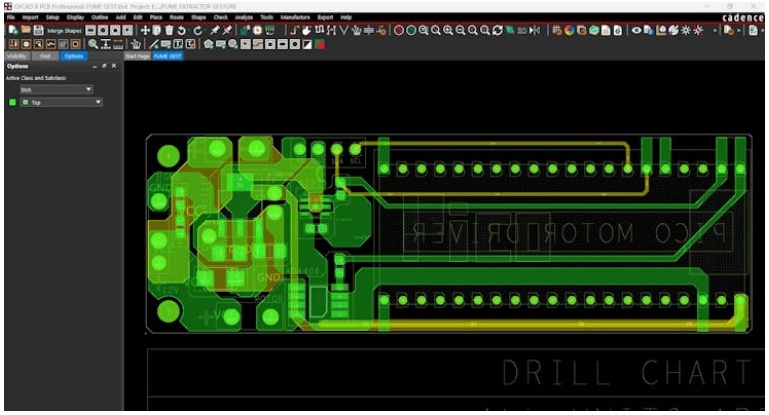Click the Save file icon

(37, 31)
